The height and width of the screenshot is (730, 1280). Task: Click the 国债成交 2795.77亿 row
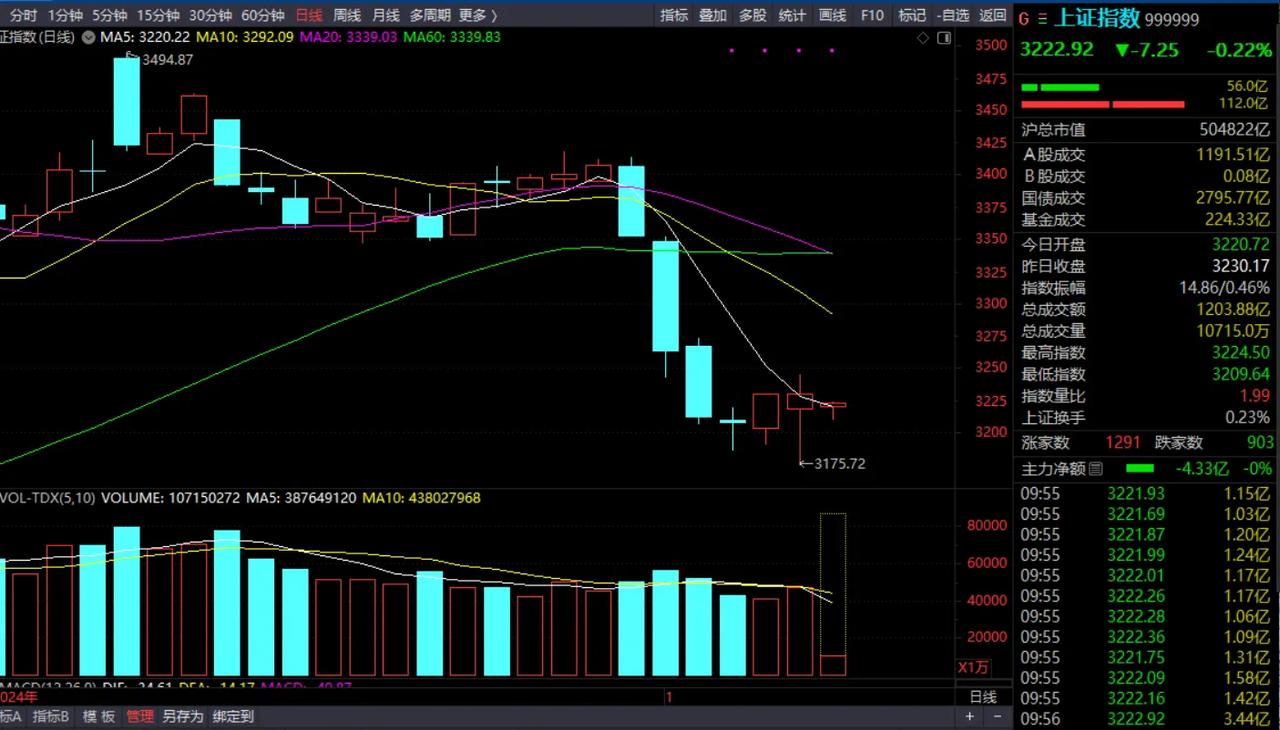pyautogui.click(x=1145, y=198)
